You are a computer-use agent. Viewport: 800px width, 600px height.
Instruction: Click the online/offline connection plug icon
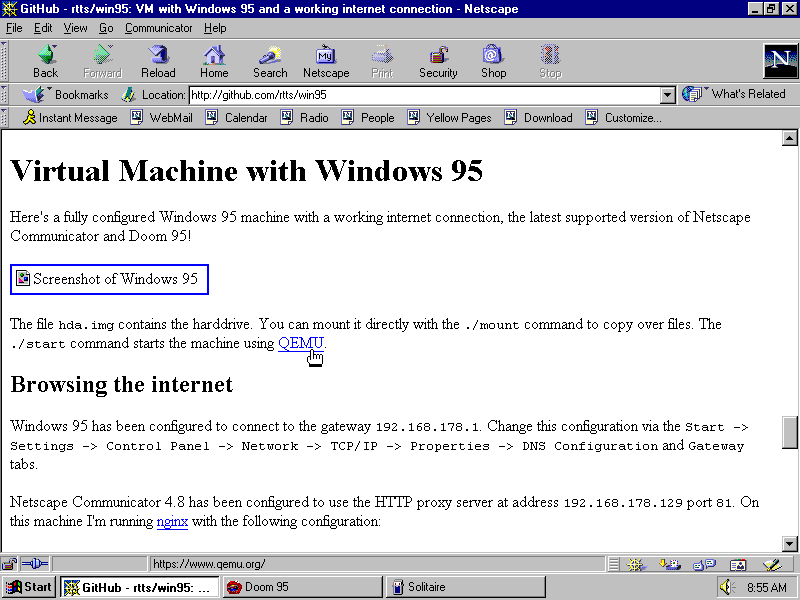point(35,564)
